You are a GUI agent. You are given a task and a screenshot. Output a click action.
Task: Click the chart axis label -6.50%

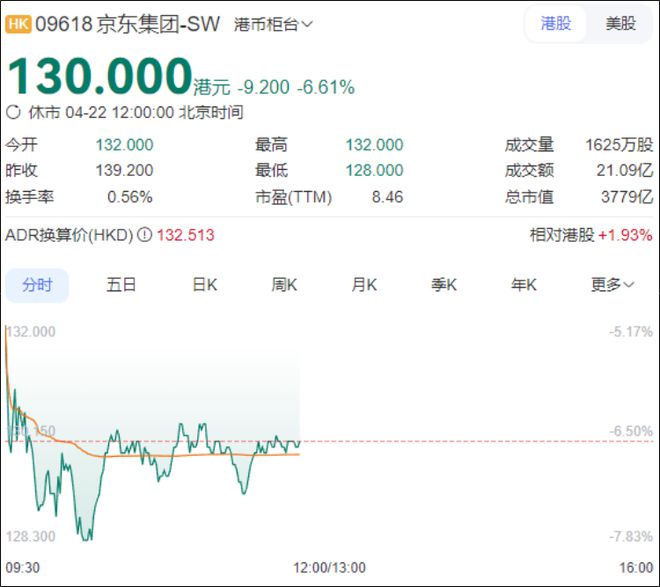(631, 431)
